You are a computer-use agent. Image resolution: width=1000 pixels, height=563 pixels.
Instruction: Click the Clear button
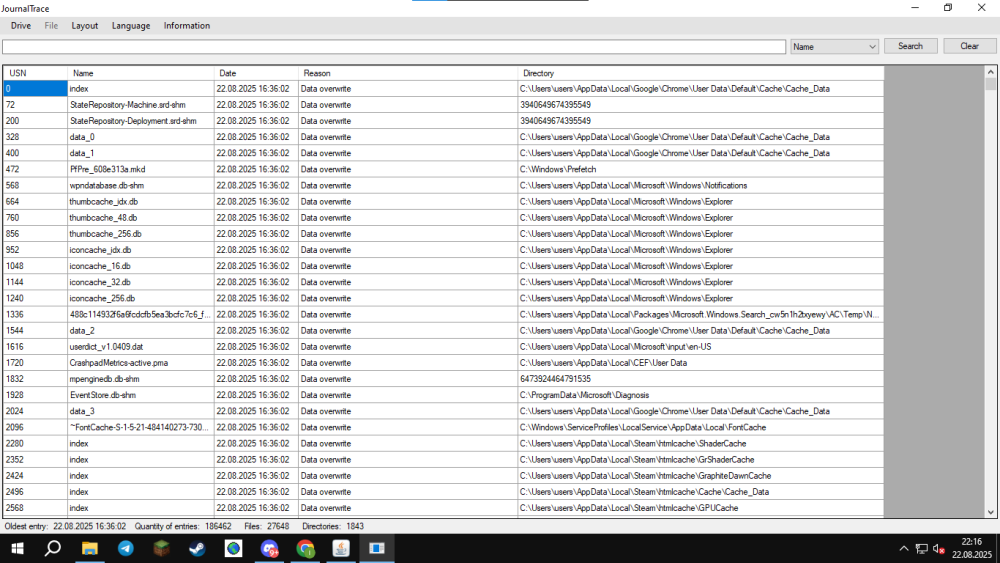[x=969, y=46]
